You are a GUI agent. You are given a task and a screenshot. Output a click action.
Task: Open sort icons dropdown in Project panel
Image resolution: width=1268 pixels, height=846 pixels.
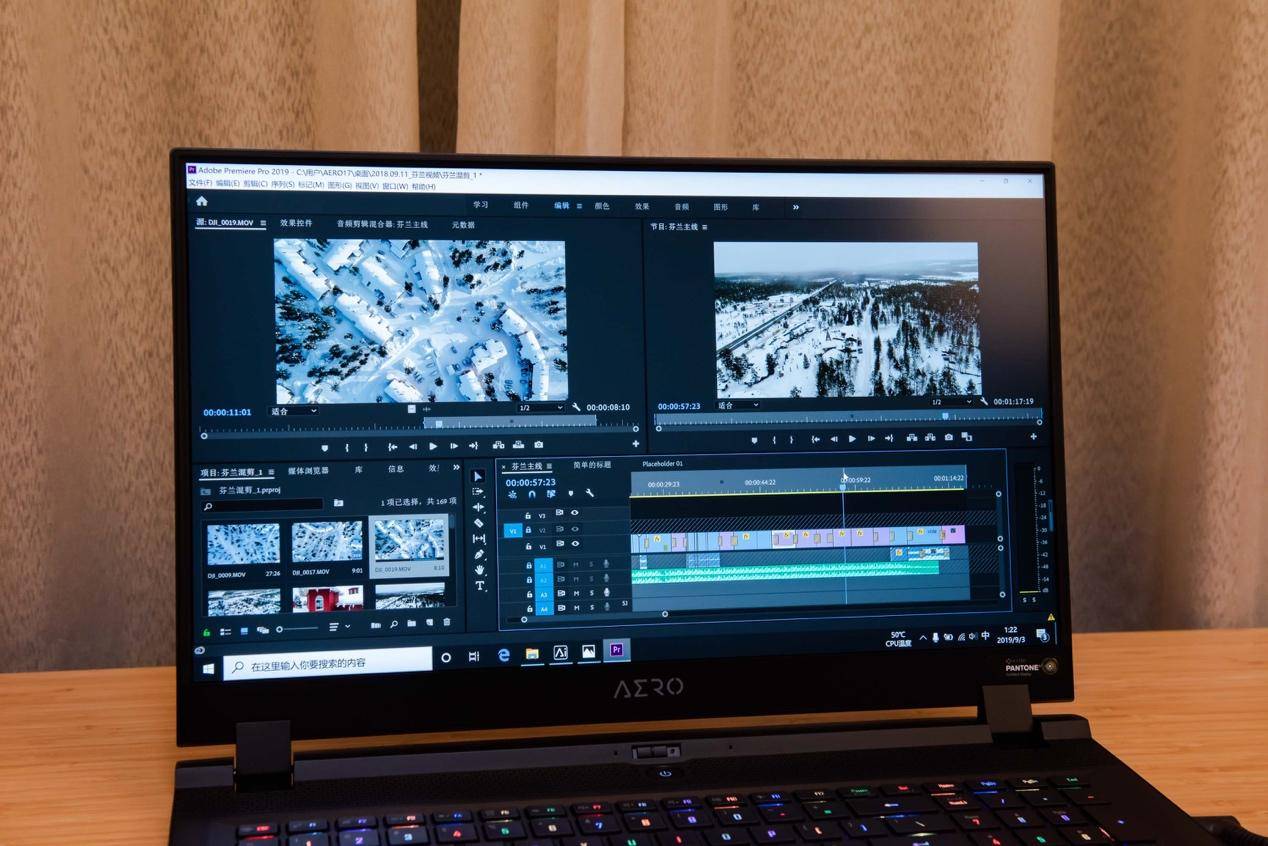point(340,627)
